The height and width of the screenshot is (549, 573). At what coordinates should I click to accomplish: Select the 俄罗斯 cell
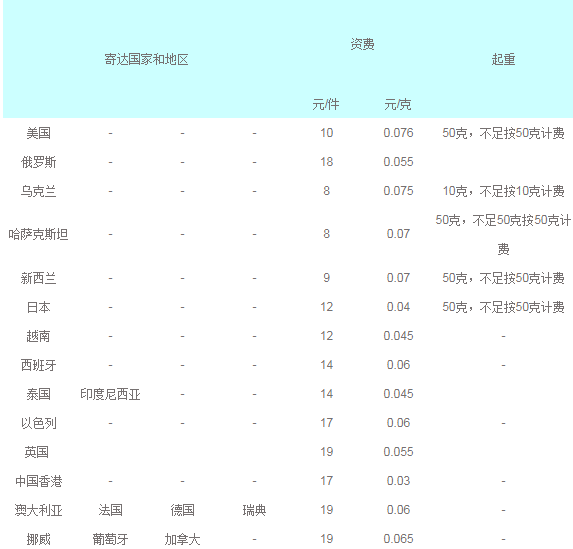38,162
